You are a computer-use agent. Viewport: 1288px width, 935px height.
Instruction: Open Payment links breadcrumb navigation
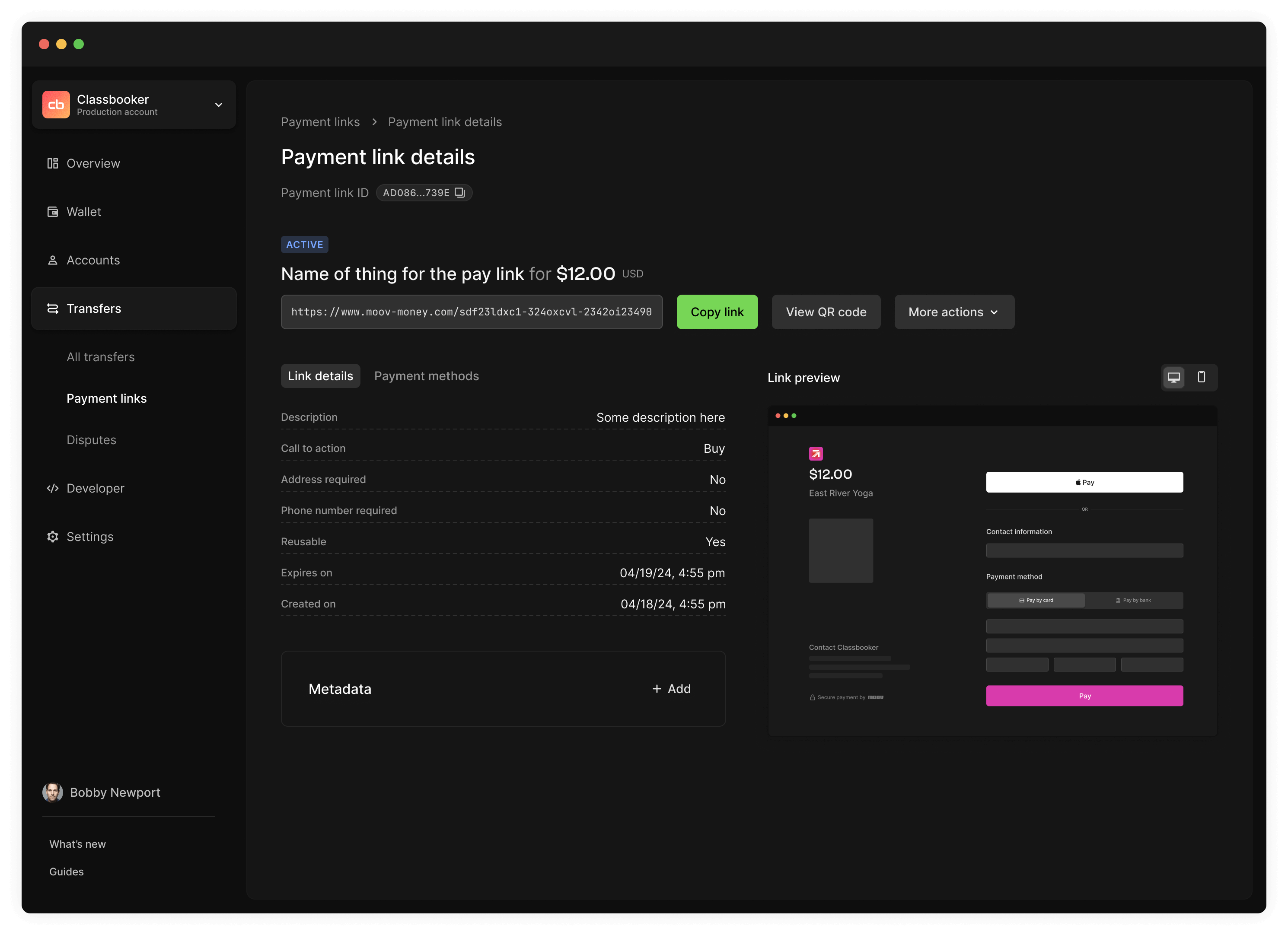coord(319,121)
